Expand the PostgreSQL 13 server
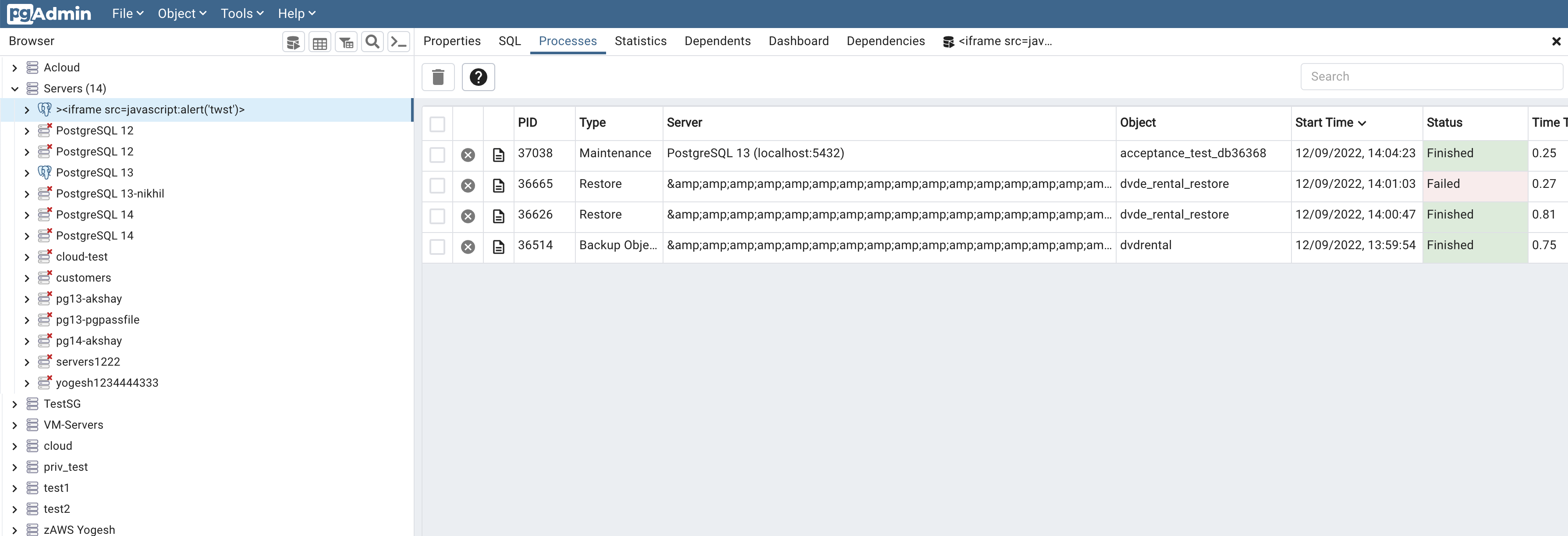 [26, 172]
